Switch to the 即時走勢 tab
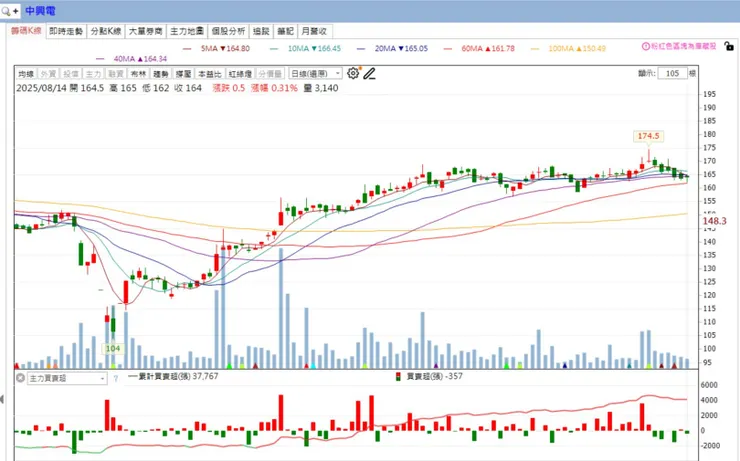The width and height of the screenshot is (740, 461). 66,31
